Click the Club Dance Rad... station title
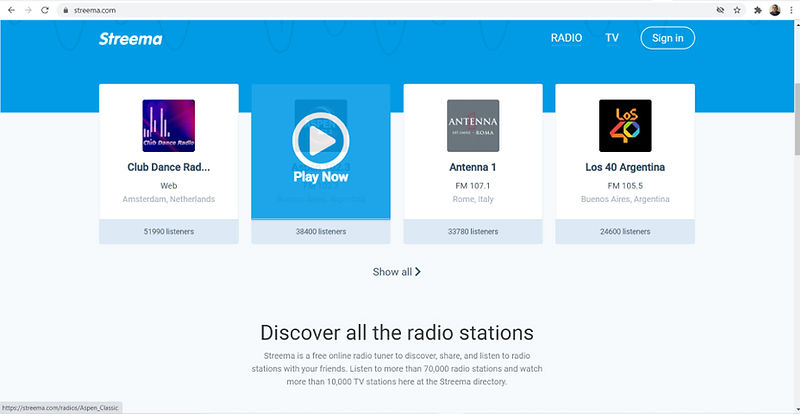800x414 pixels. pos(168,167)
